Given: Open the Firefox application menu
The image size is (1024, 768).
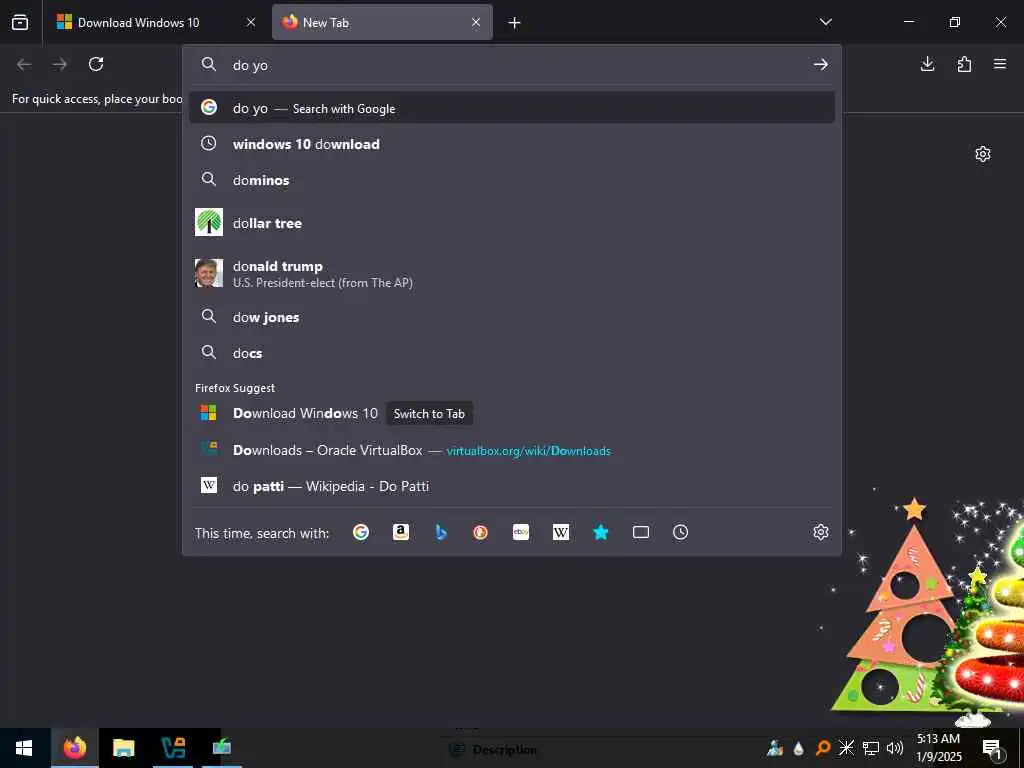Looking at the screenshot, I should tap(1000, 64).
